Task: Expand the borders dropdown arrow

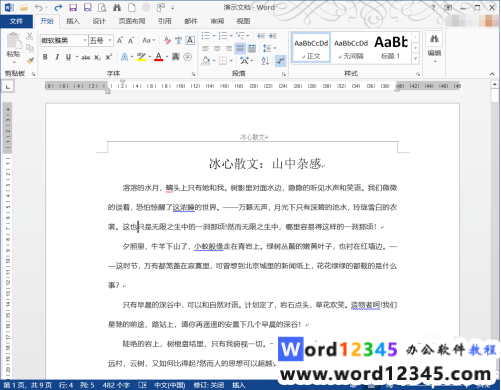Action: pos(231,61)
